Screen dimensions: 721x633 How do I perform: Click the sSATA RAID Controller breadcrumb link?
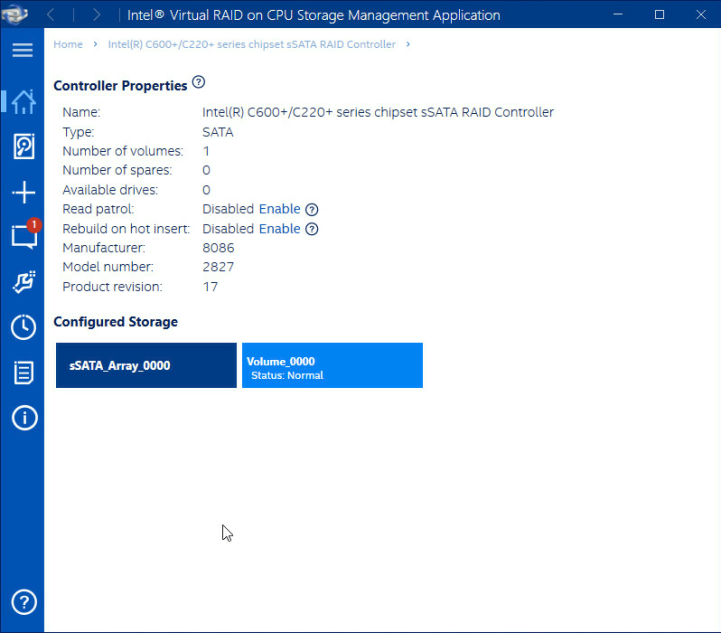pyautogui.click(x=252, y=44)
